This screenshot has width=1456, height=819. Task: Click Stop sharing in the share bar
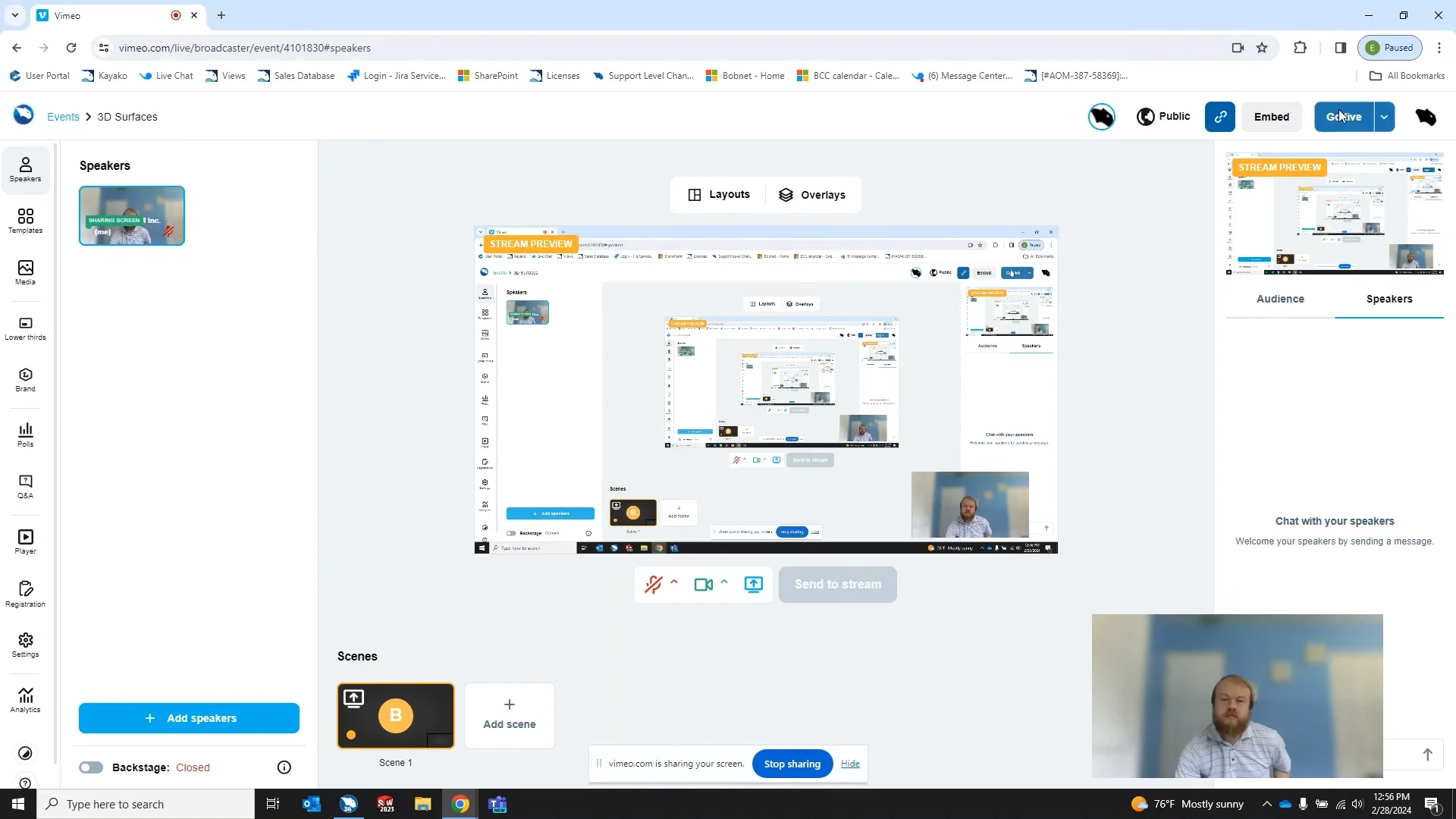(x=792, y=764)
